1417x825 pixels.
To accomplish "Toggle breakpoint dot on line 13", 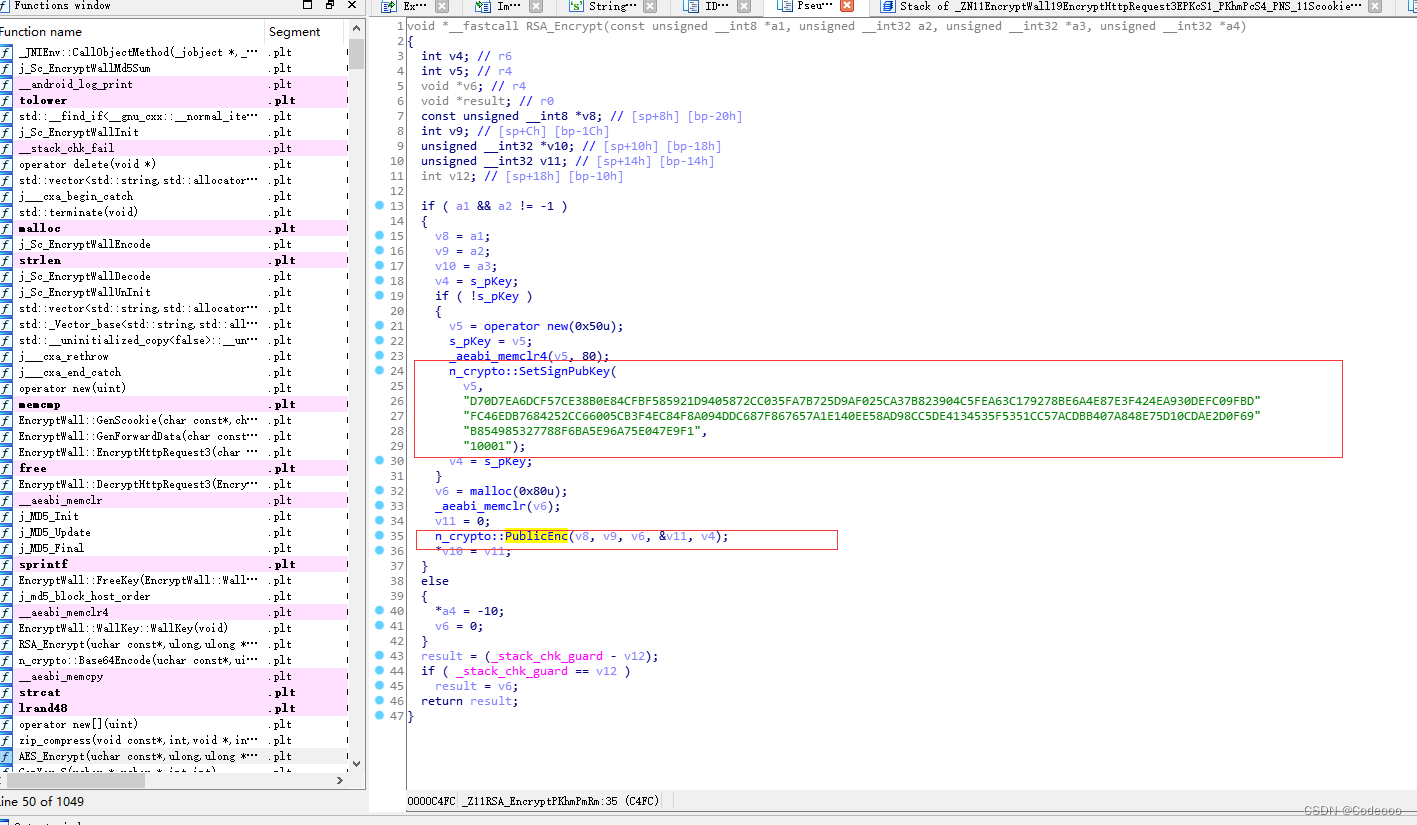I will (x=379, y=206).
